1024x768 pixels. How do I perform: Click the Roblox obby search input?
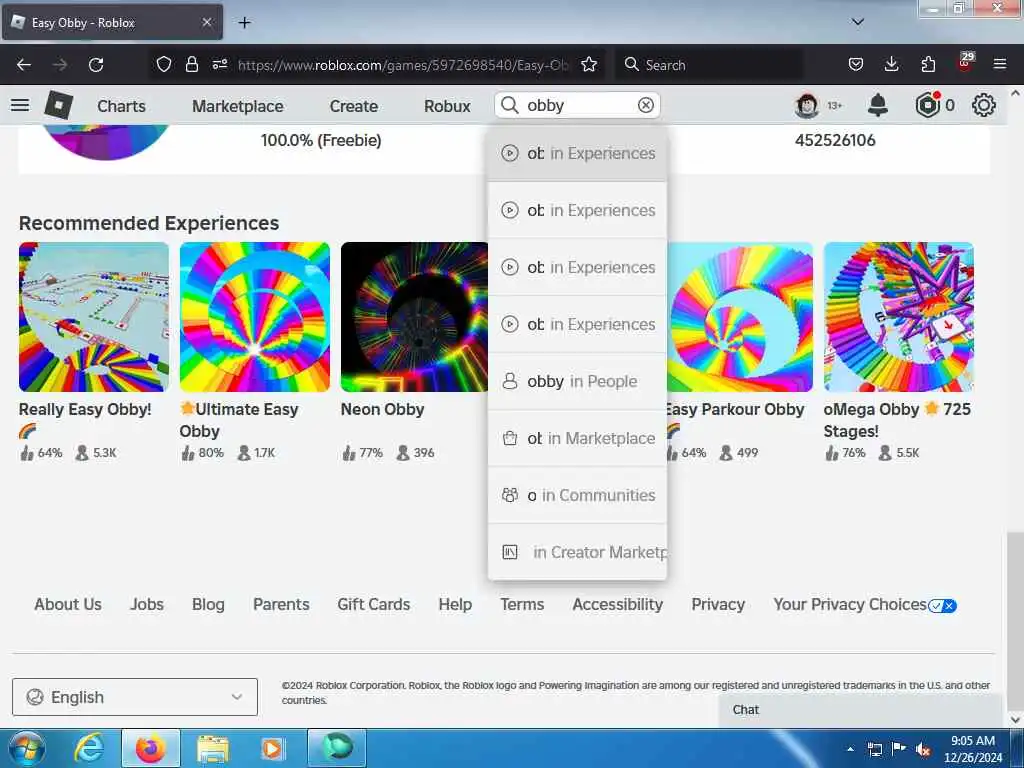click(578, 105)
